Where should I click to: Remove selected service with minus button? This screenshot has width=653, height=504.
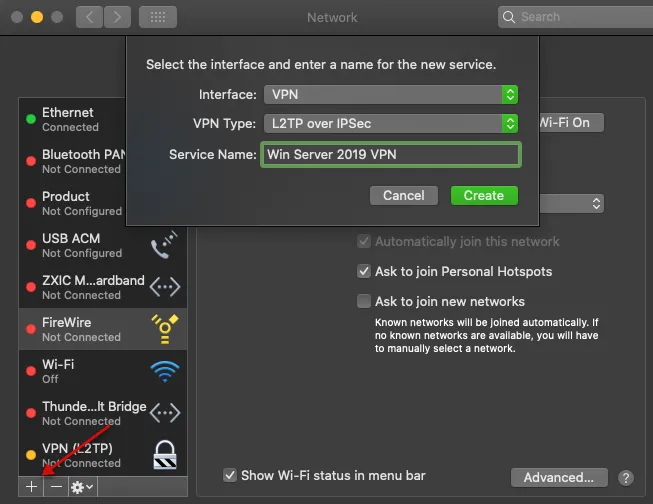(x=56, y=487)
